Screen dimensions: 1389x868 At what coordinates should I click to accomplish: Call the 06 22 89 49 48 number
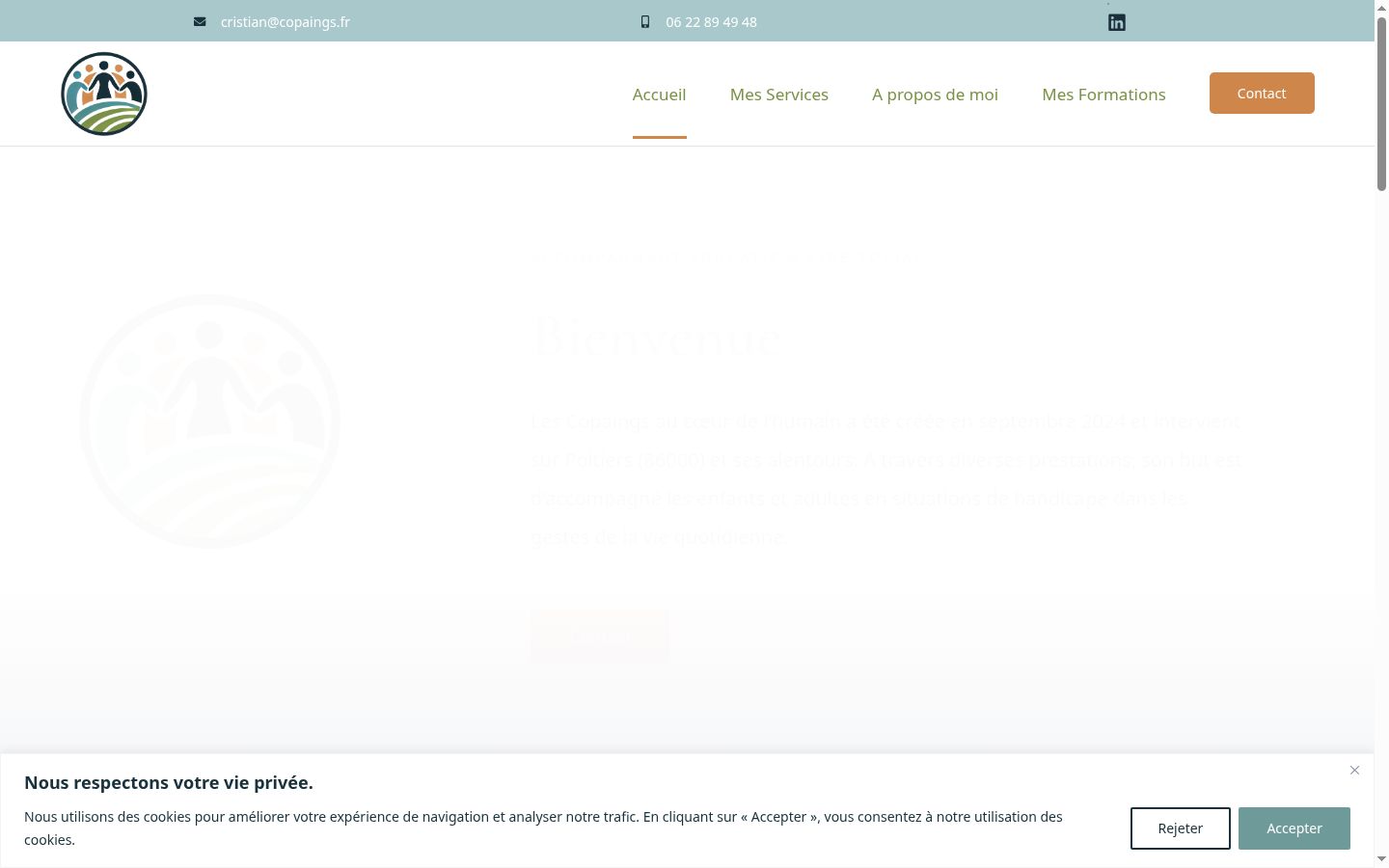711,21
